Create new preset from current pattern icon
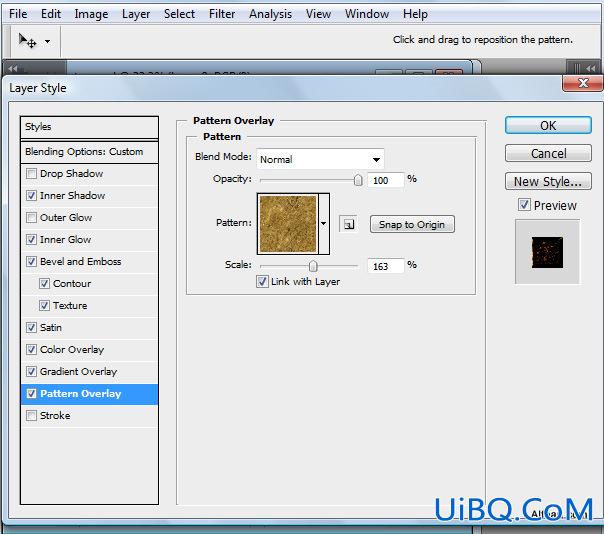Viewport: 604px width, 534px height. point(349,224)
